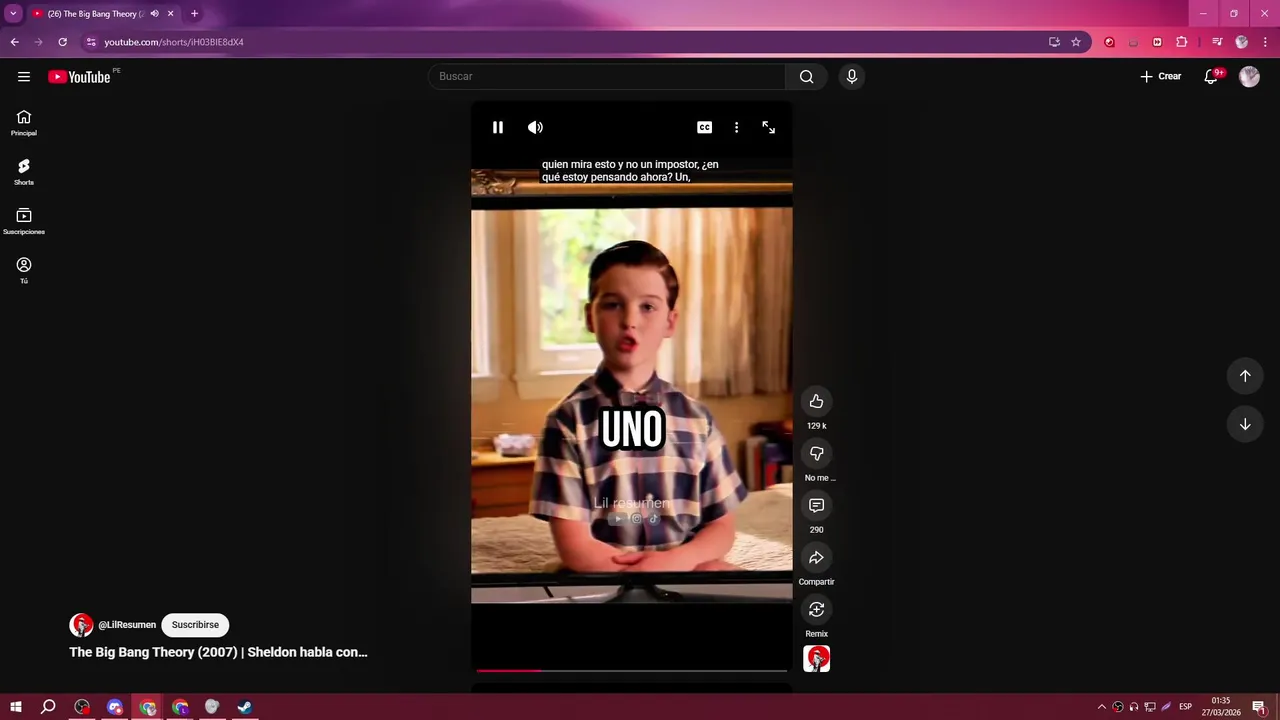Open the YouTube account avatar menu

point(1249,76)
